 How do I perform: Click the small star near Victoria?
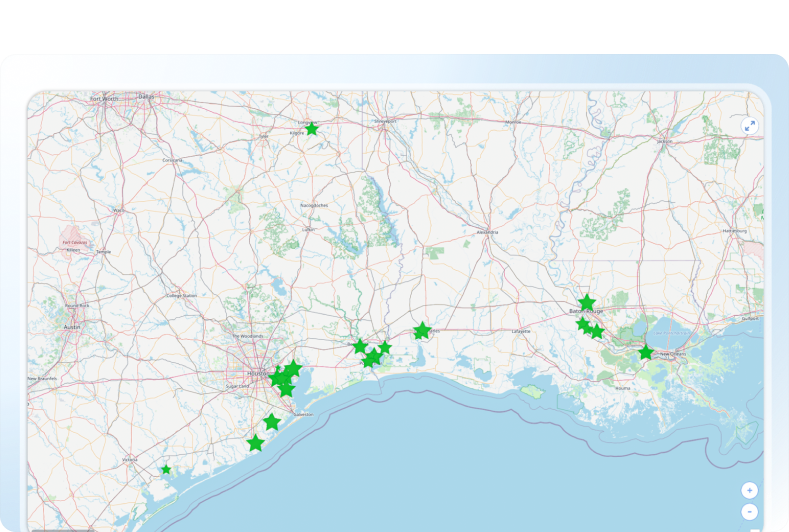[166, 469]
